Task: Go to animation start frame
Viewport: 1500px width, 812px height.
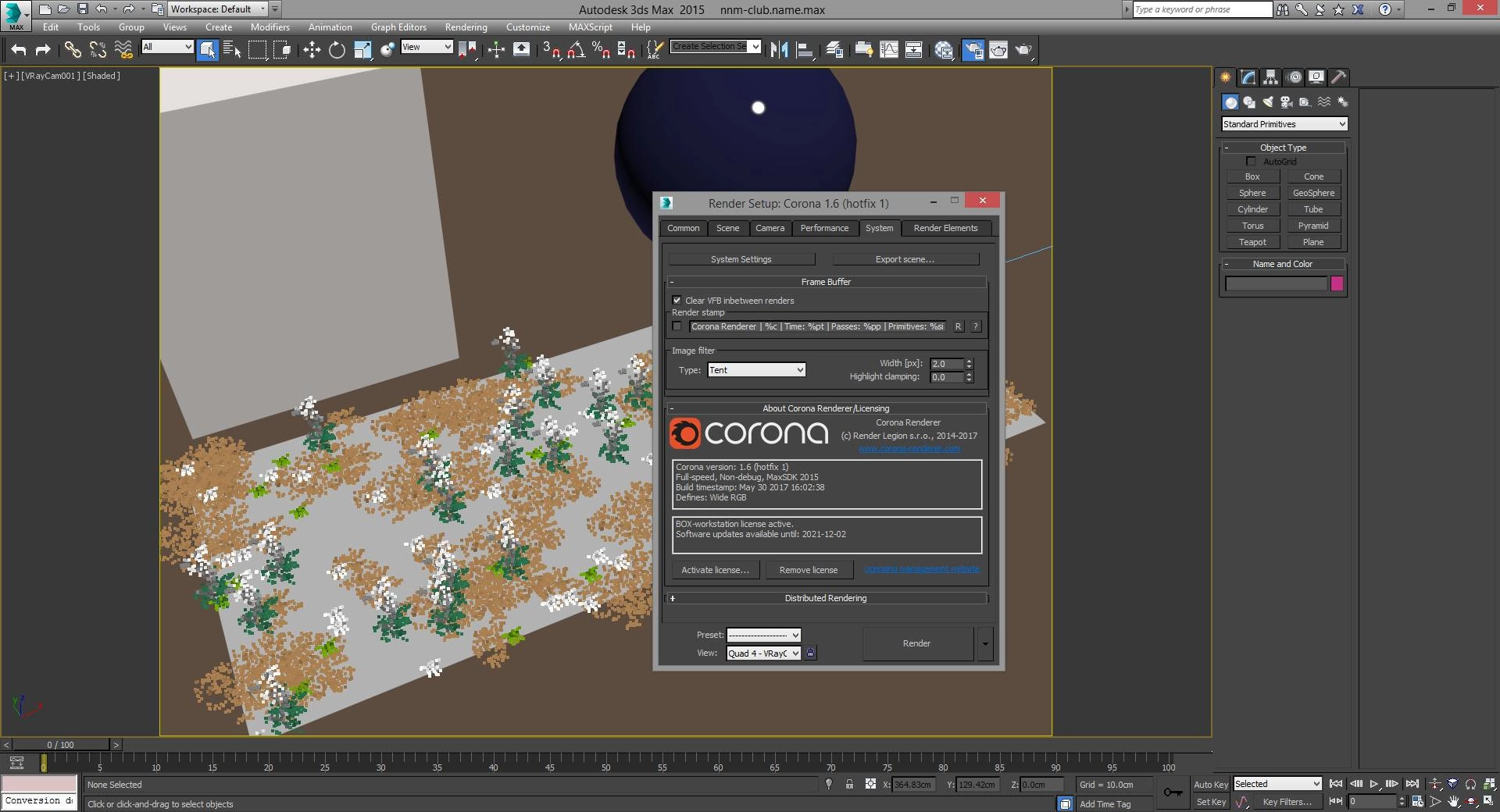Action: 1336,784
